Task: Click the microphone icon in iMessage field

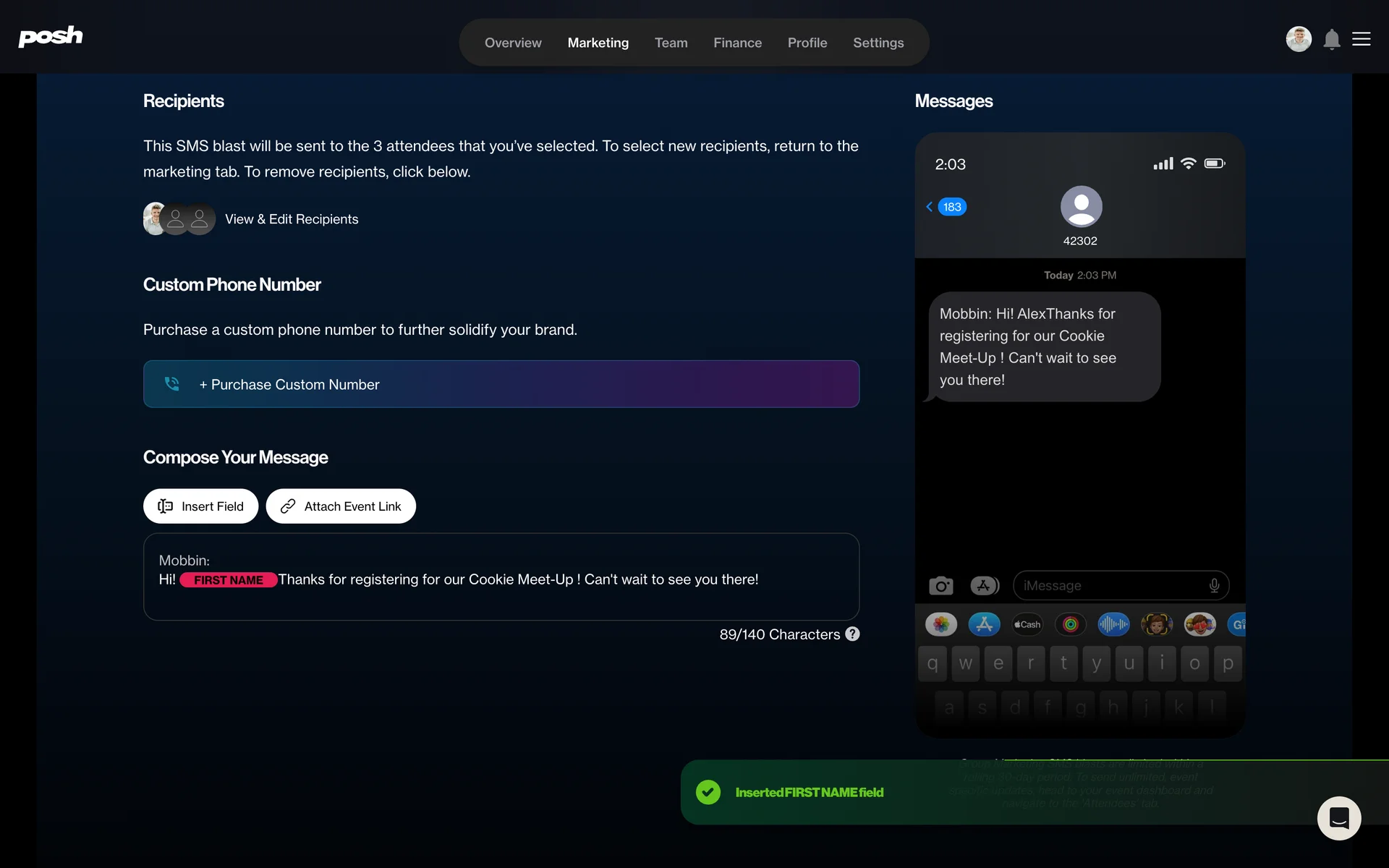Action: point(1214,585)
